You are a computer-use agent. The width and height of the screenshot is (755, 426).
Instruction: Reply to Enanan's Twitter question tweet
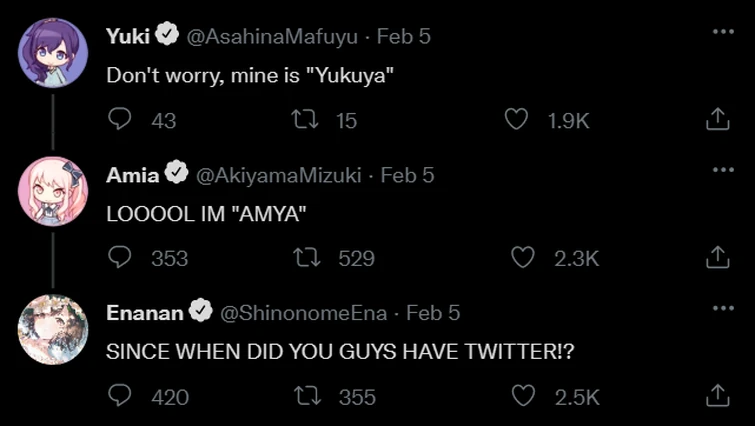click(x=120, y=396)
